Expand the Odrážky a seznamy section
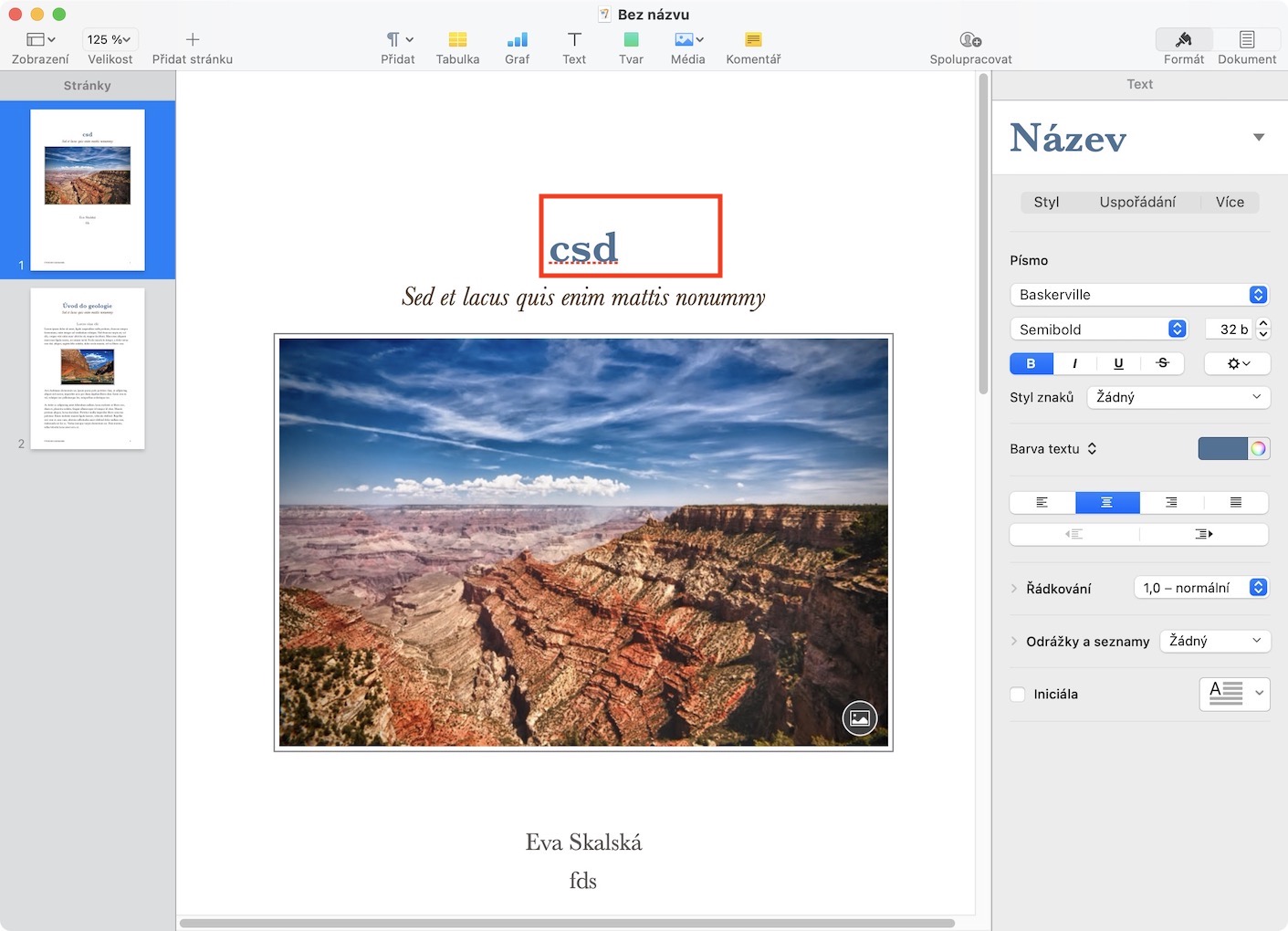Image resolution: width=1288 pixels, height=931 pixels. (1014, 641)
